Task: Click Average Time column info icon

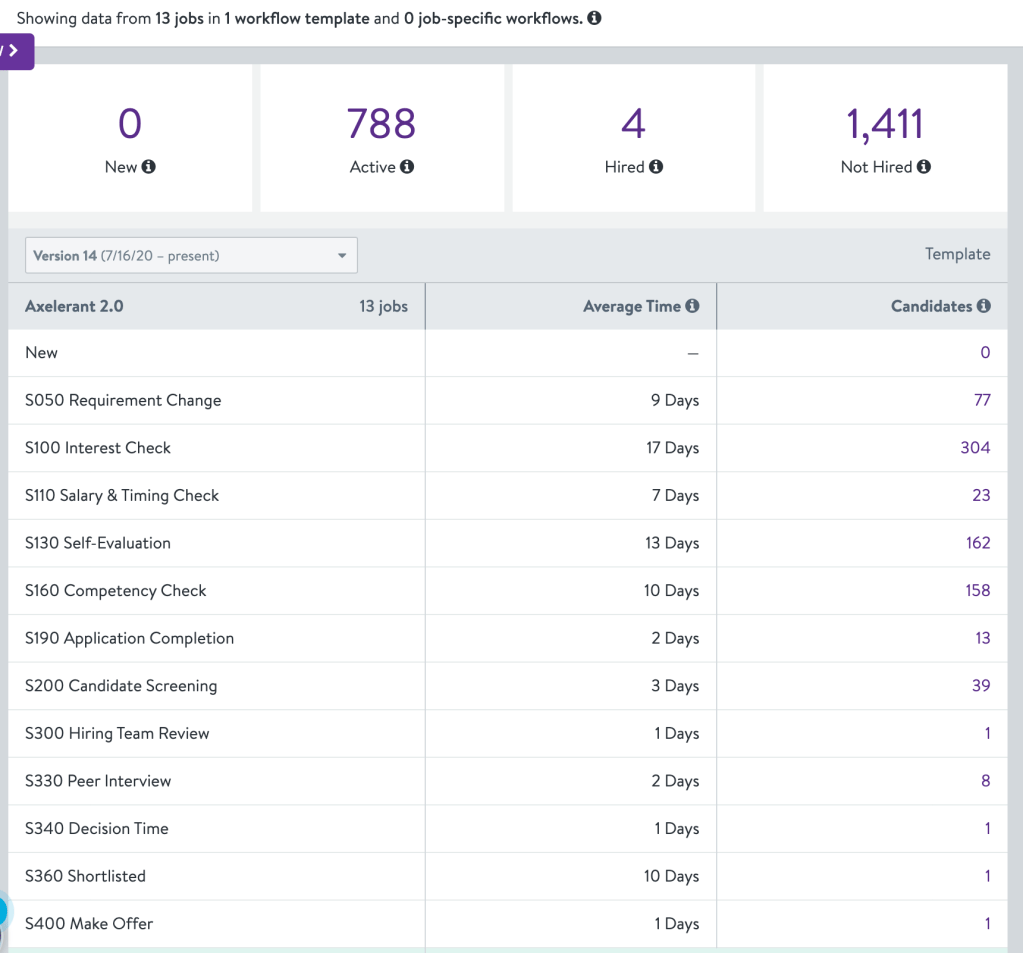Action: (x=692, y=306)
